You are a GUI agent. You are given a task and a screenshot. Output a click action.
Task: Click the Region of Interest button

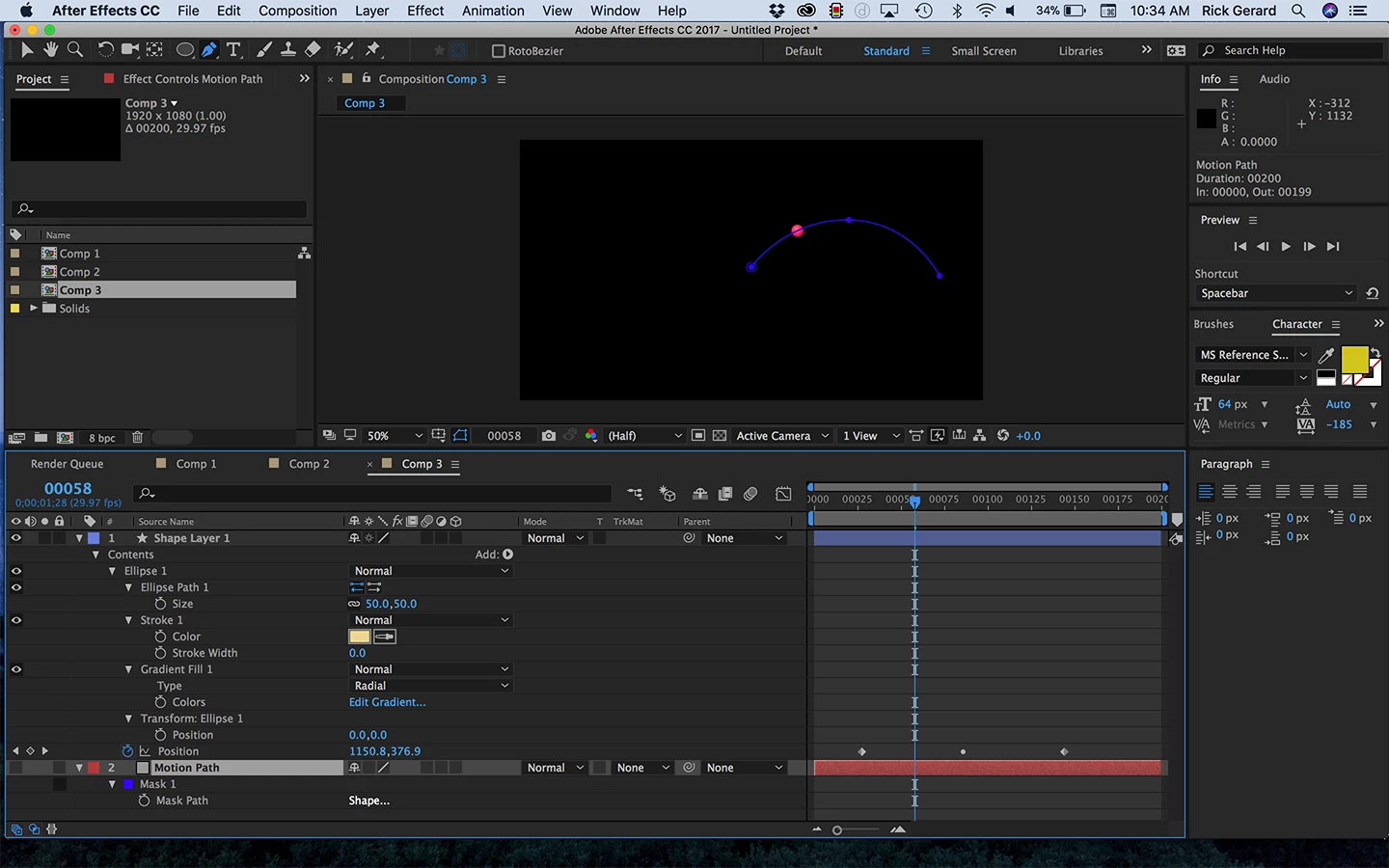point(698,436)
